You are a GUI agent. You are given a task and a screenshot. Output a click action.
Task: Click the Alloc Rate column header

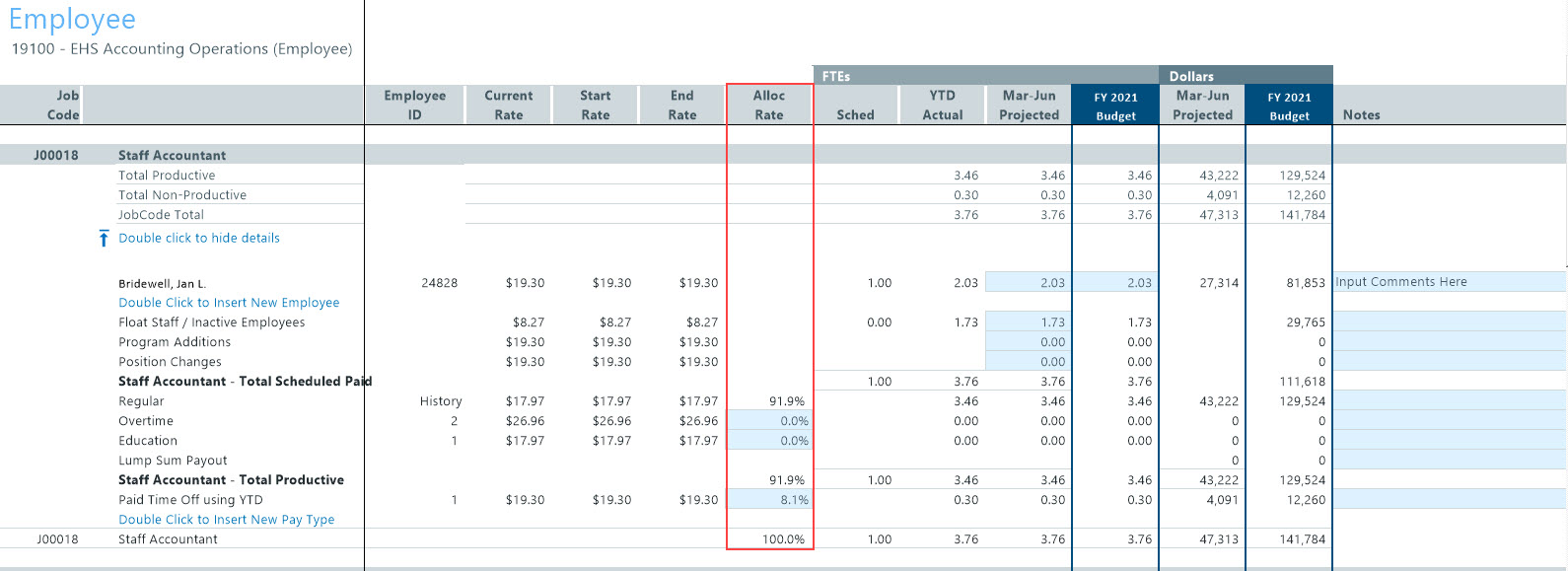(769, 106)
